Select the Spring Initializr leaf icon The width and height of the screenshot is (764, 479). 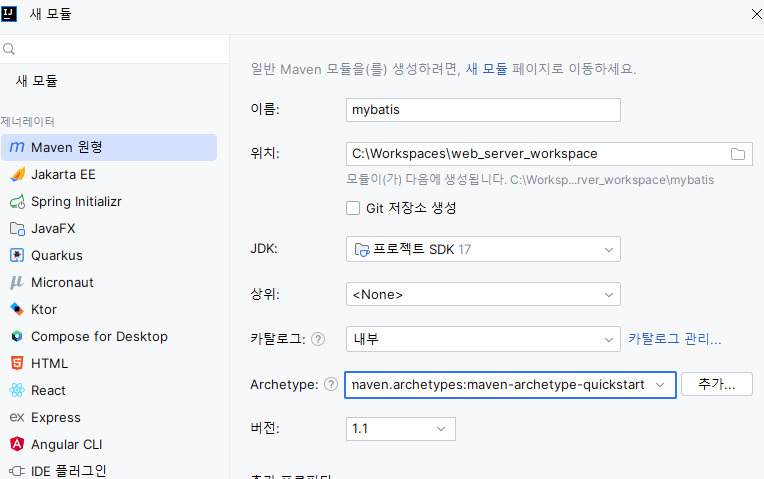[x=17, y=201]
